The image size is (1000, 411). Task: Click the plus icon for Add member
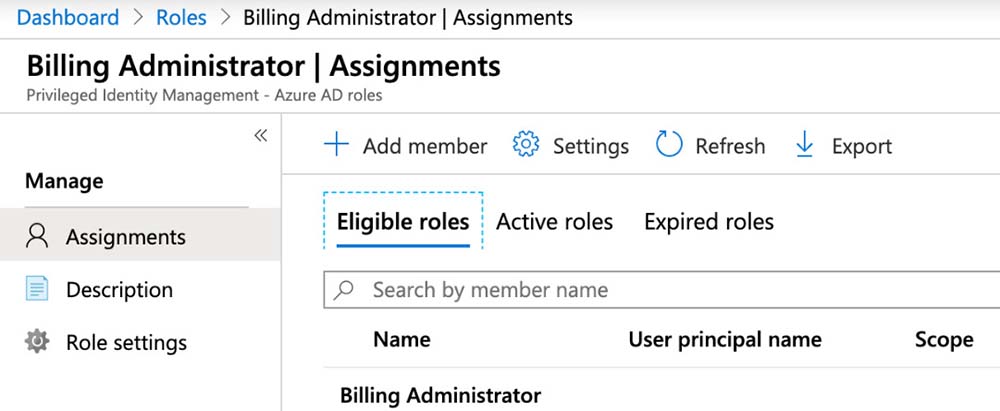(x=337, y=146)
